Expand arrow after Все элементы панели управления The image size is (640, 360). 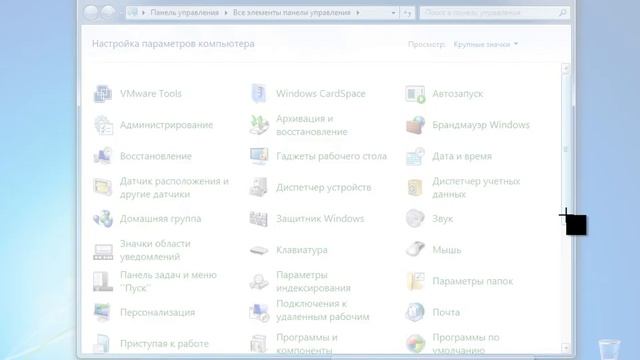pyautogui.click(x=358, y=13)
